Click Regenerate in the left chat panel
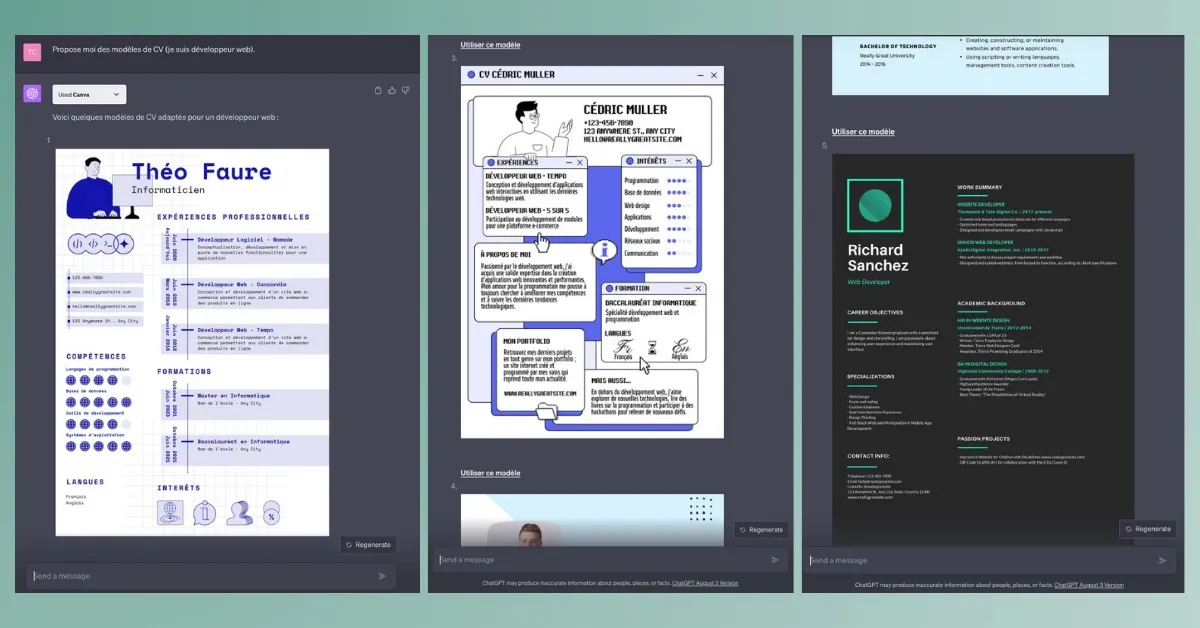 click(x=367, y=545)
